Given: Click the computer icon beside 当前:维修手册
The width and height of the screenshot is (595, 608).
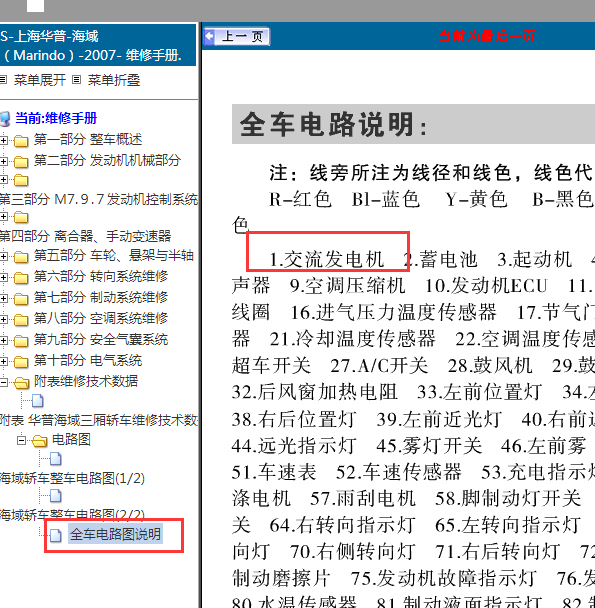Looking at the screenshot, I should pyautogui.click(x=5, y=119).
